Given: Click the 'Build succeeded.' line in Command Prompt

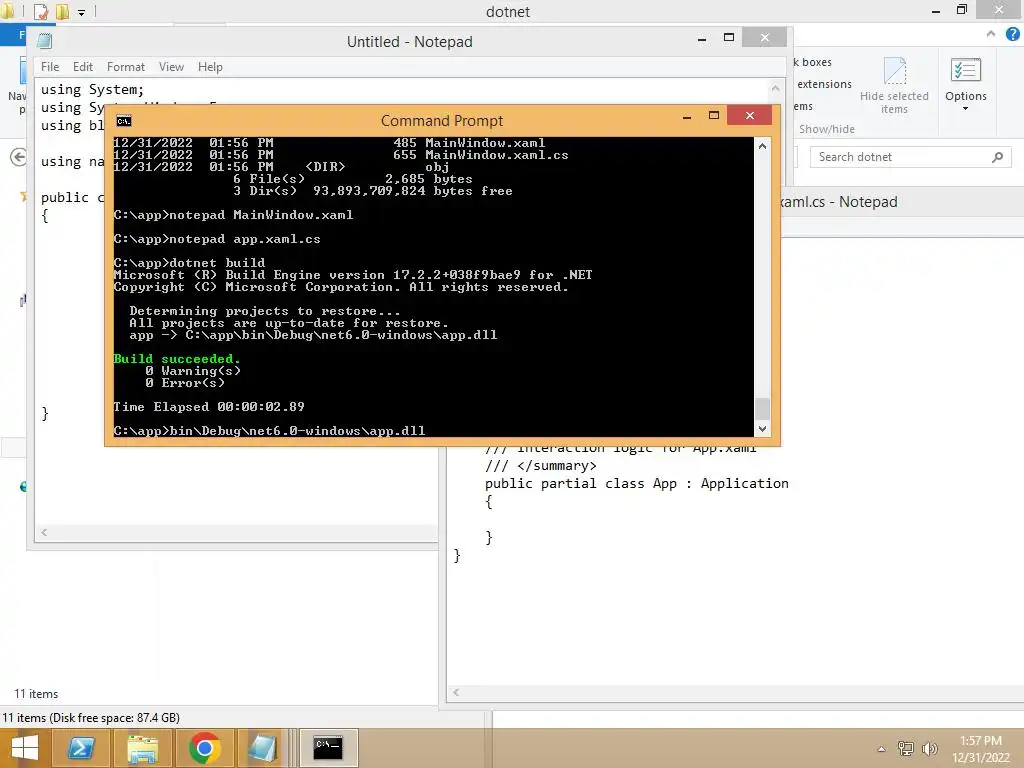Looking at the screenshot, I should coord(176,359).
